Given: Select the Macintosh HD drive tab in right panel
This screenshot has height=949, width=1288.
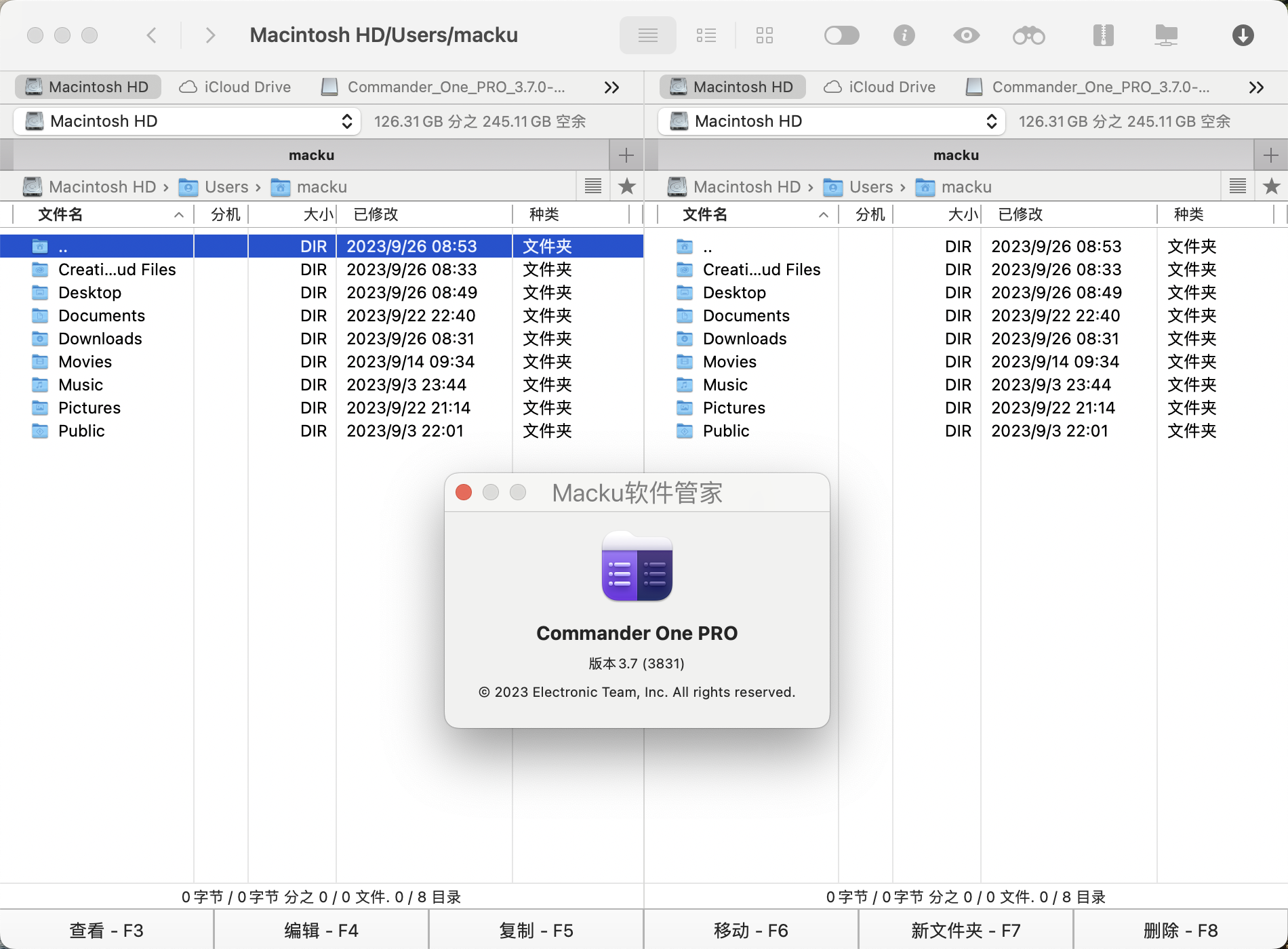Looking at the screenshot, I should (x=732, y=87).
